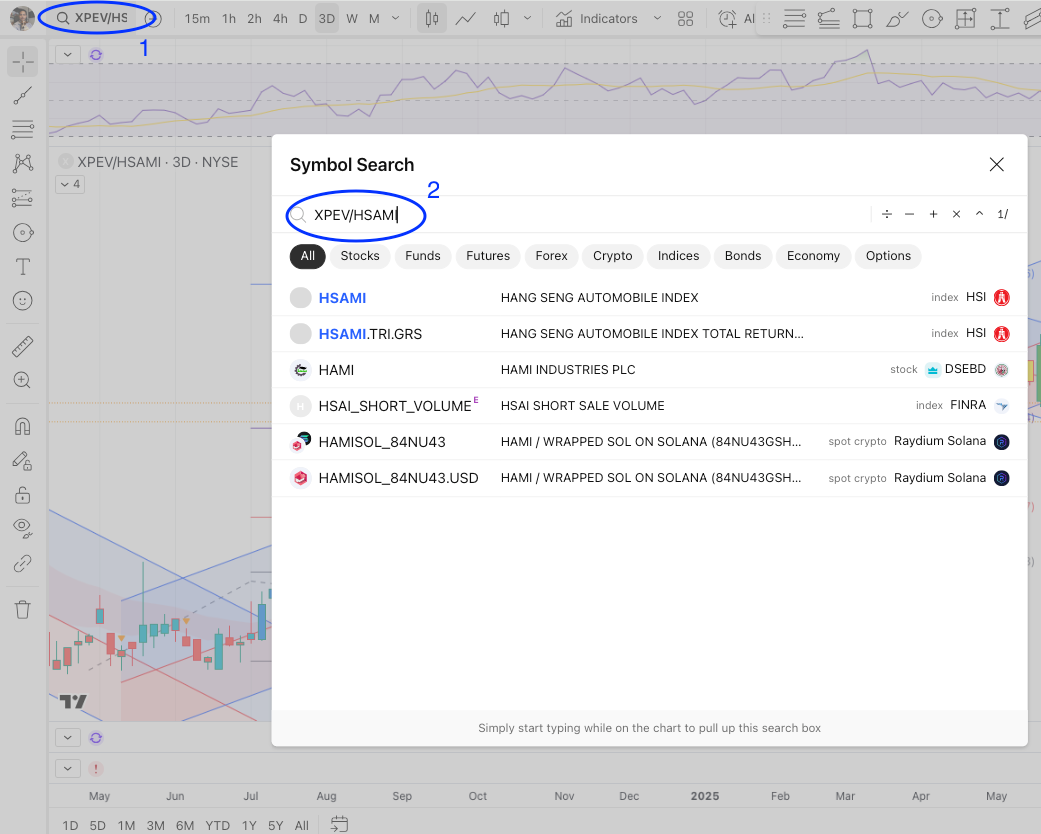The image size is (1041, 834).
Task: Open the Indicators menu
Action: [596, 19]
